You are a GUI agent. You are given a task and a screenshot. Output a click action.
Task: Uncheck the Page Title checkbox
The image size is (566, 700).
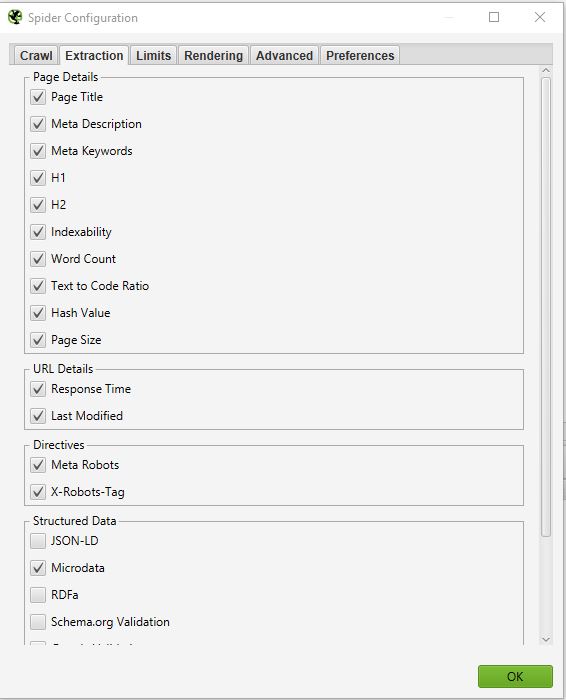coord(38,97)
